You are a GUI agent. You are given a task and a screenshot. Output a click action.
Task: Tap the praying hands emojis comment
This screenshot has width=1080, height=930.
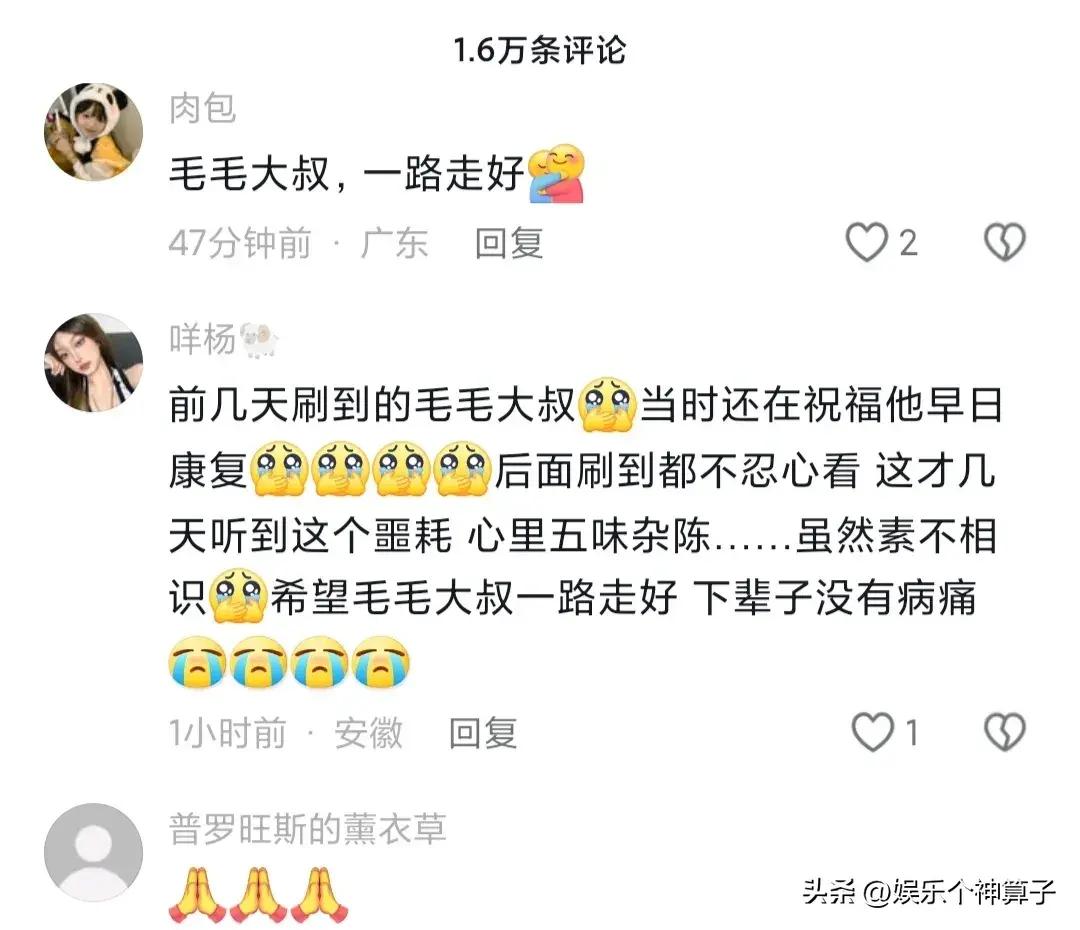[x=258, y=895]
